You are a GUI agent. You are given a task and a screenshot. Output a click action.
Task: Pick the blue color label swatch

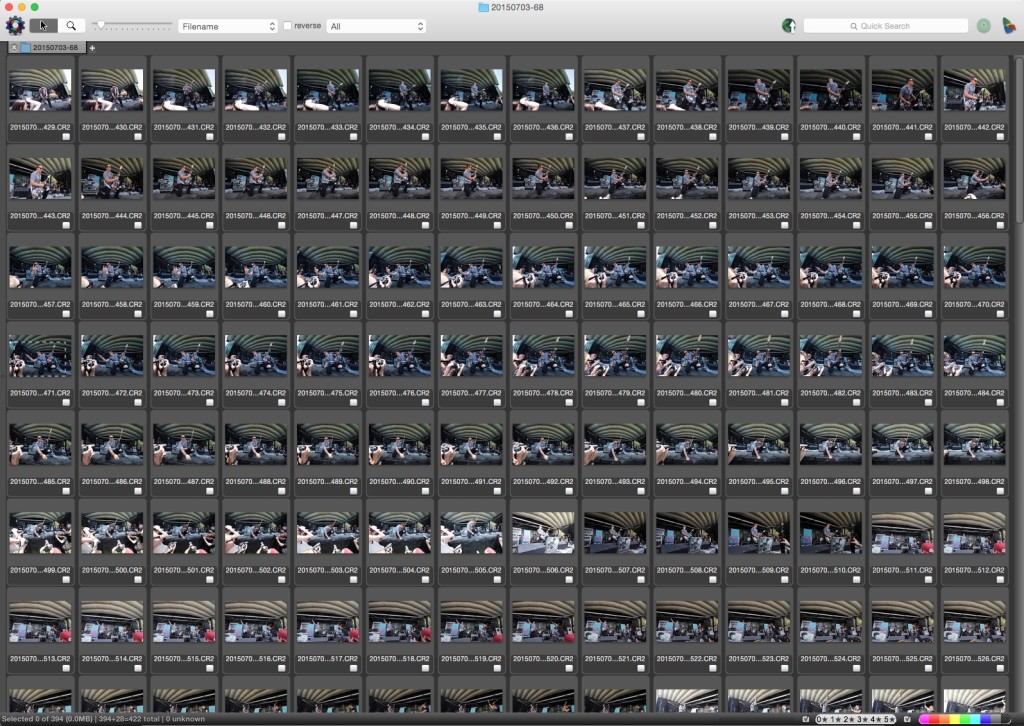click(x=985, y=719)
